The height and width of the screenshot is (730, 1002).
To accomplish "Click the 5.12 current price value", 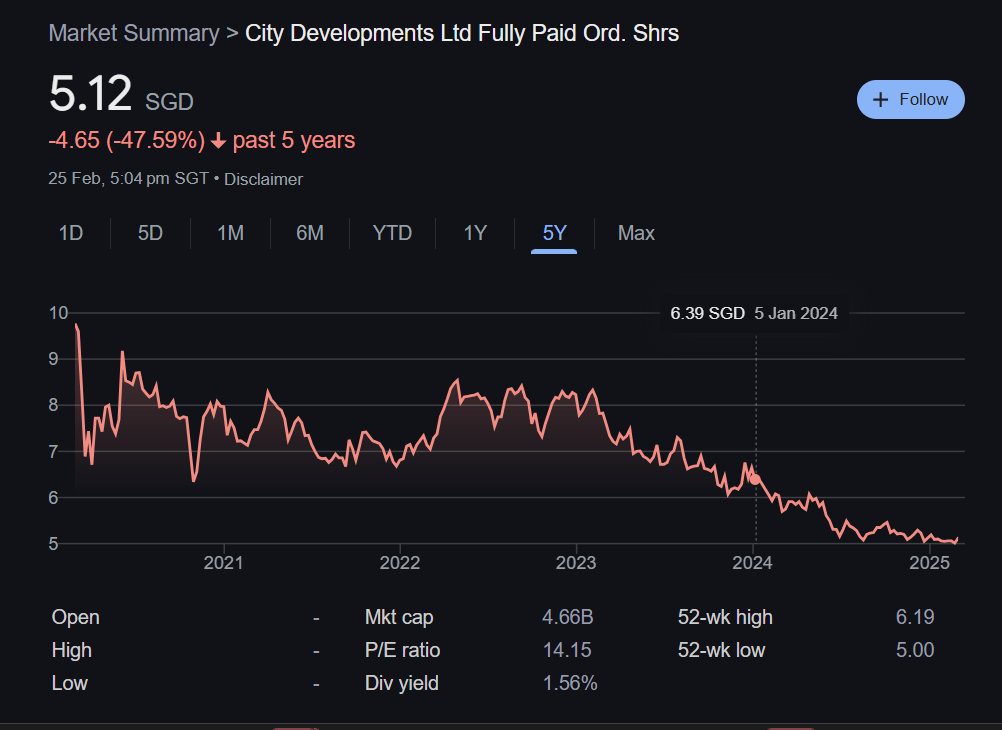I will tap(90, 94).
